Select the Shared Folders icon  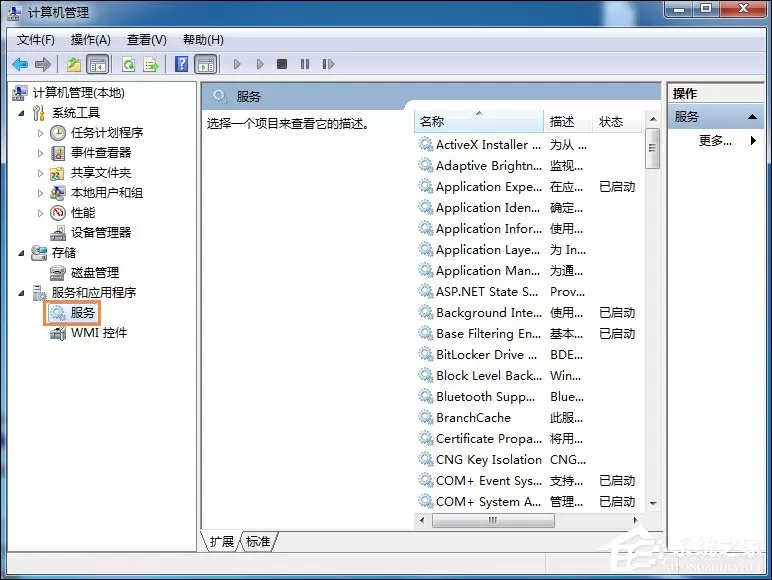[58, 173]
